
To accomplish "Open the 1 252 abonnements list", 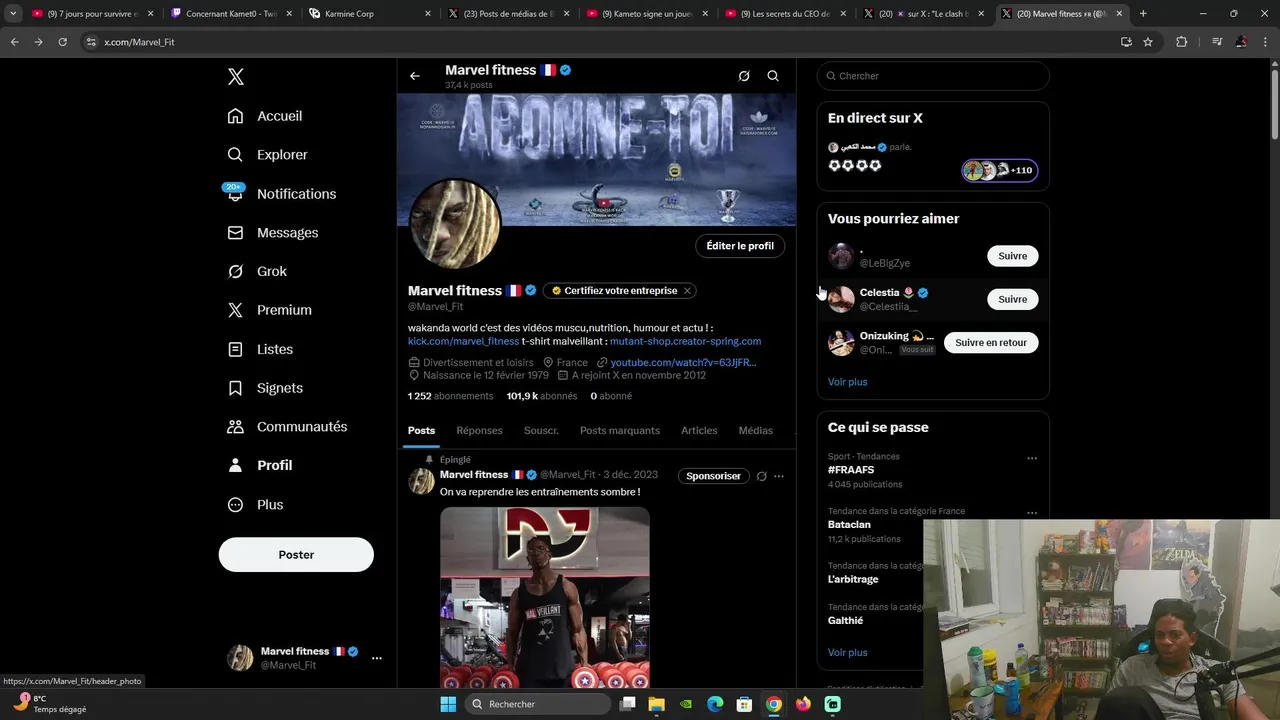I will (450, 396).
